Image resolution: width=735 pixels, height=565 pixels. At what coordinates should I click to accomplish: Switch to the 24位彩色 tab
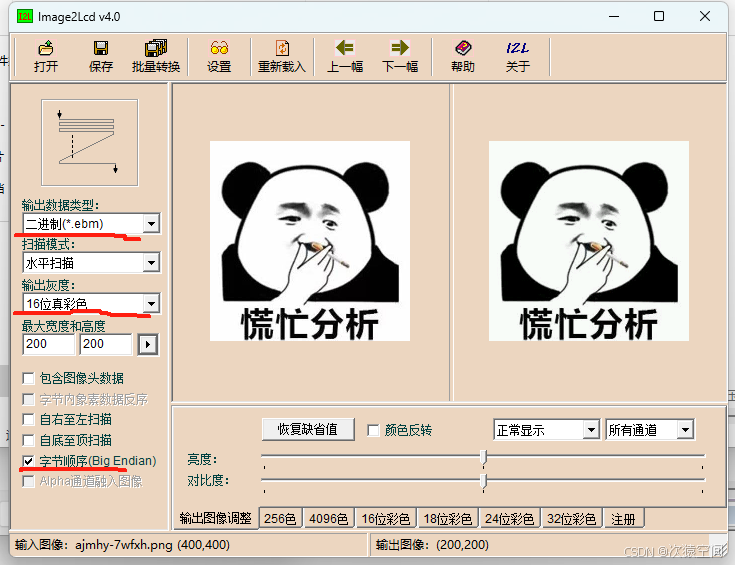click(509, 519)
